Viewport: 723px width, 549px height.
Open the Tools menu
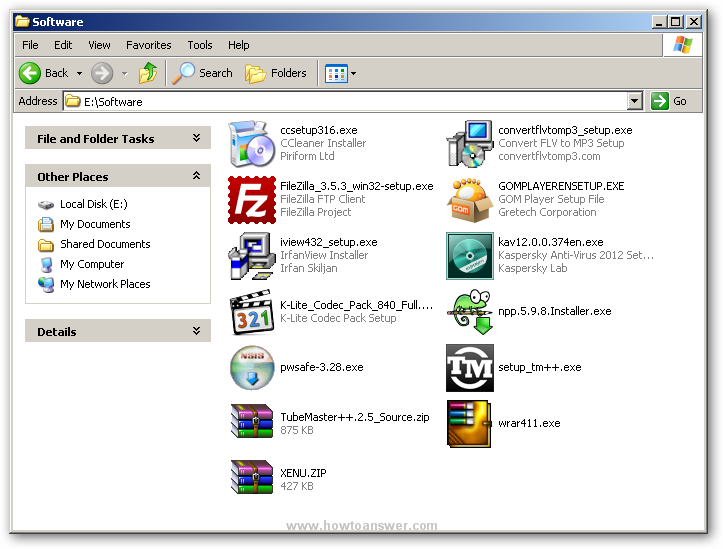[200, 45]
